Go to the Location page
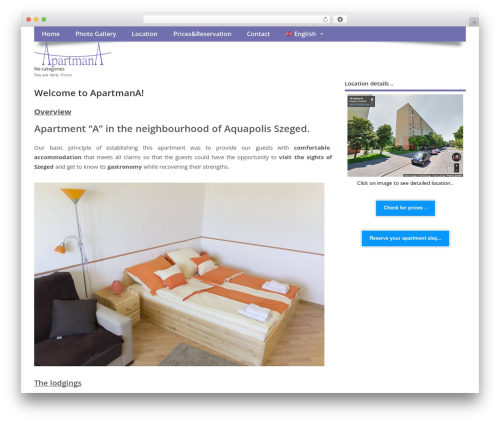 [144, 34]
